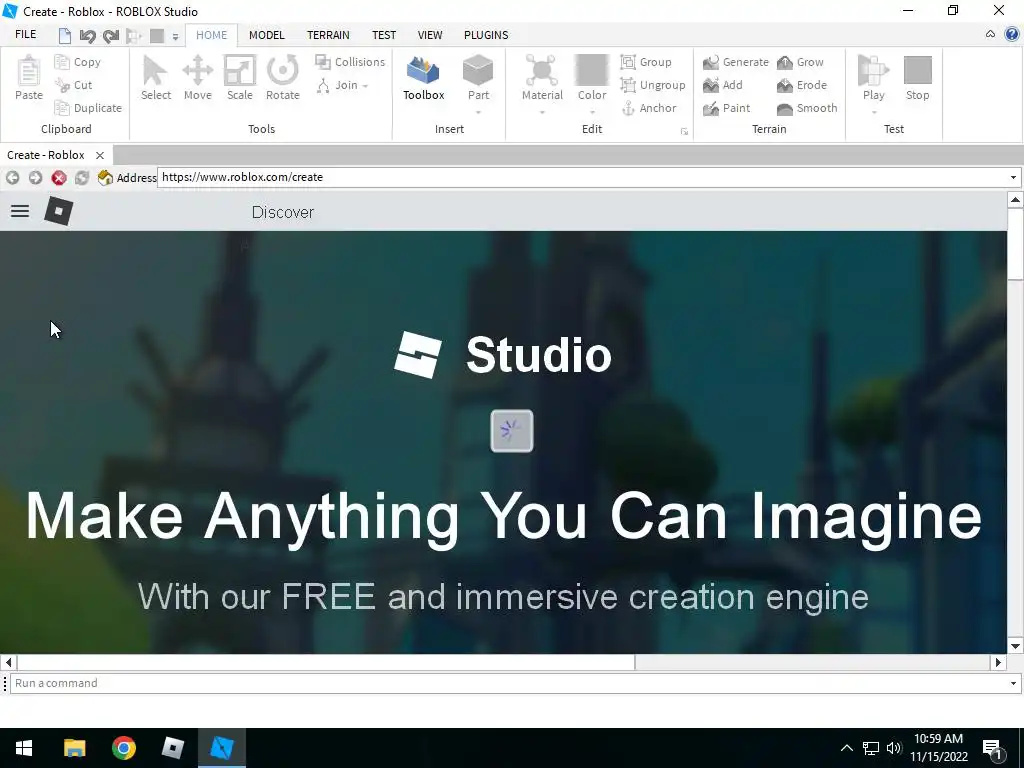Click the Discover link
Image resolution: width=1024 pixels, height=768 pixels.
[x=283, y=212]
